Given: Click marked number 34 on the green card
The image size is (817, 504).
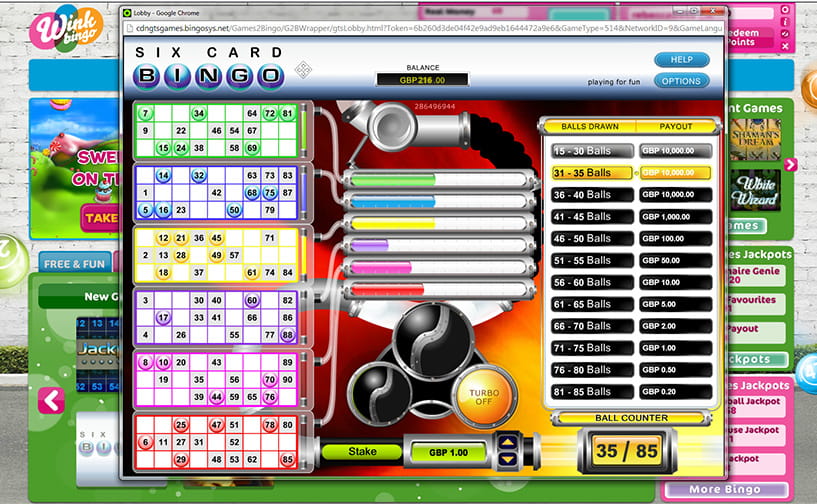Looking at the screenshot, I should coord(199,113).
